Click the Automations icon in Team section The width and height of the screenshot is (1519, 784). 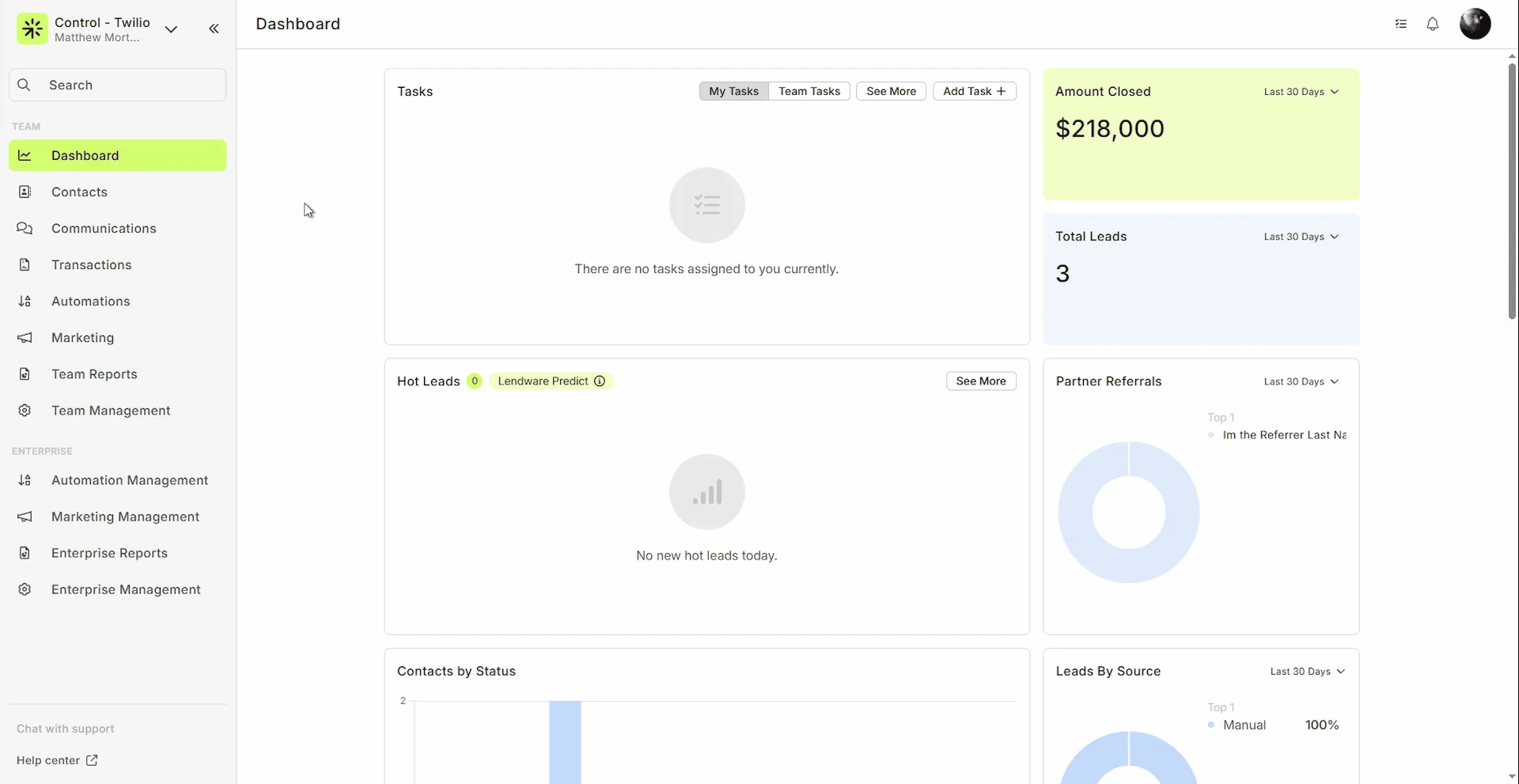25,301
